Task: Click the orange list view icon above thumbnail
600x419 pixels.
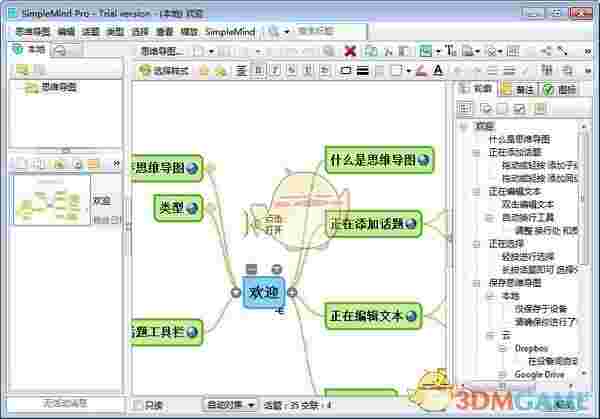Action: (93, 164)
